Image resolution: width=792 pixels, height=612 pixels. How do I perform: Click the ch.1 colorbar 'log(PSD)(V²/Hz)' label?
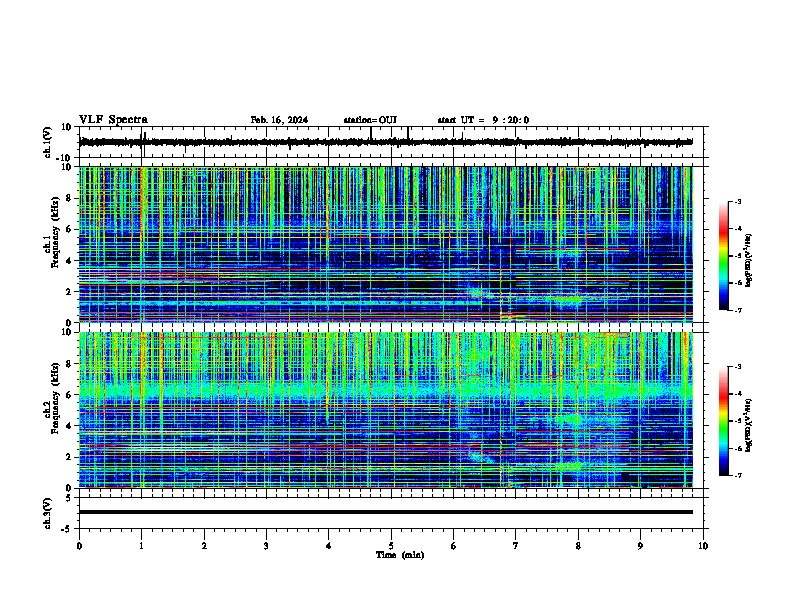[x=748, y=261]
